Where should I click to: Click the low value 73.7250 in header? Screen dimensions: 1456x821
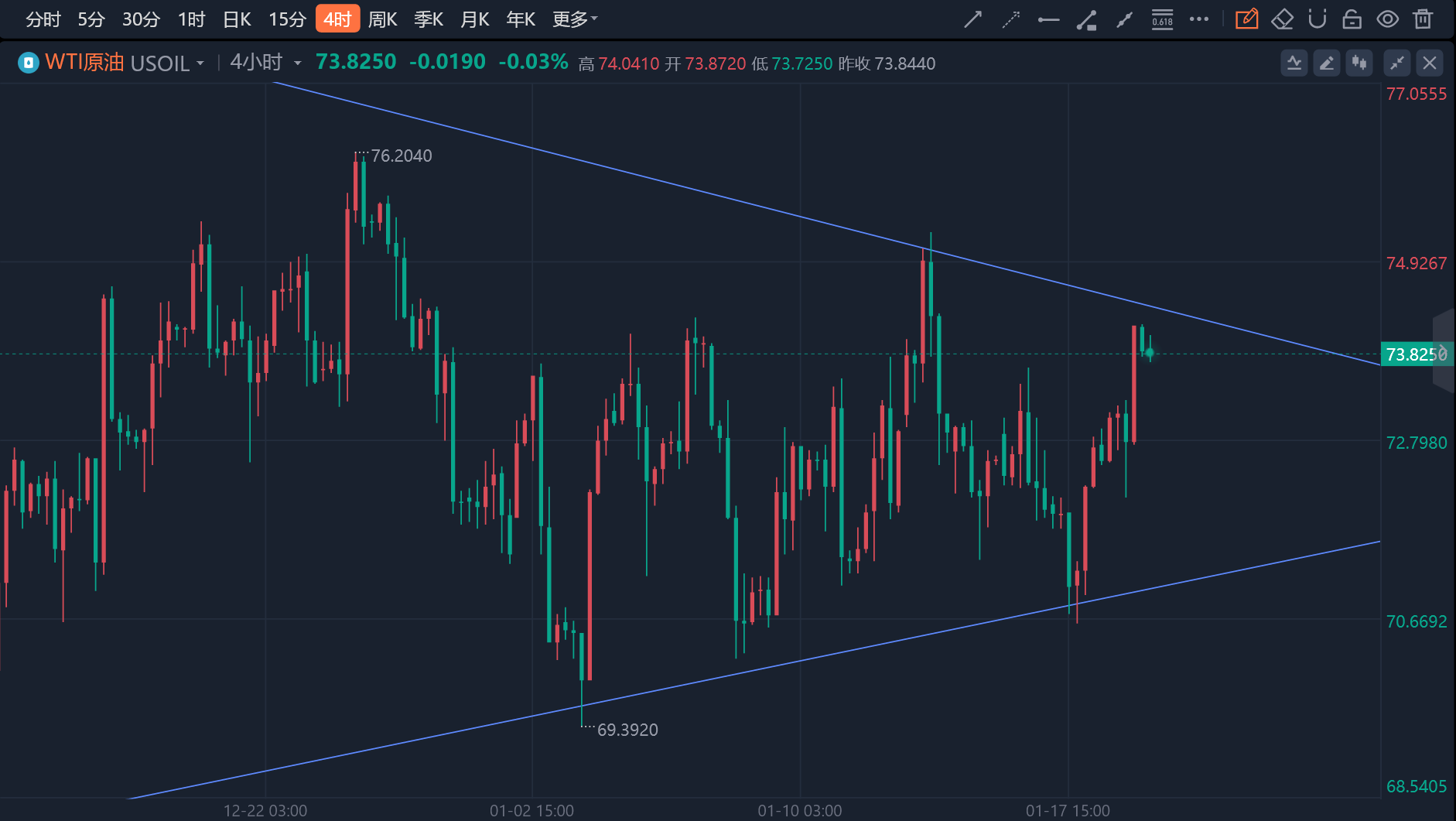[x=802, y=63]
